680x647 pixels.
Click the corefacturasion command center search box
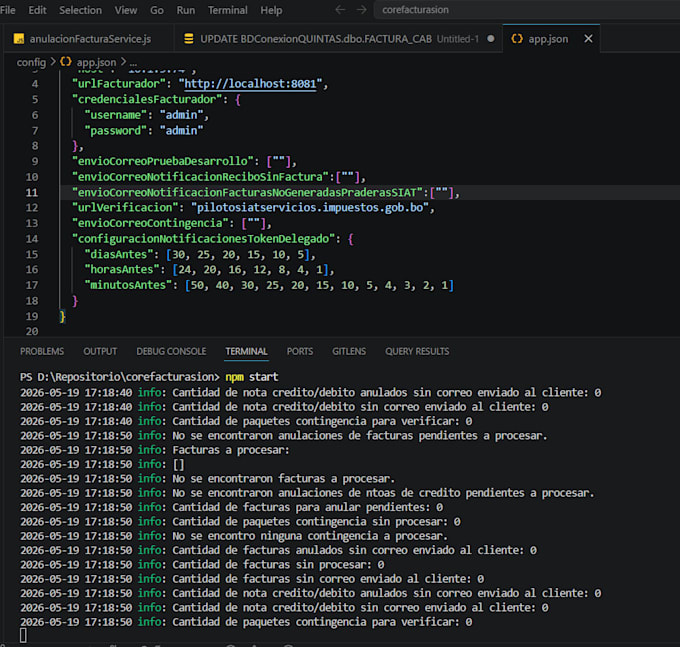point(526,10)
